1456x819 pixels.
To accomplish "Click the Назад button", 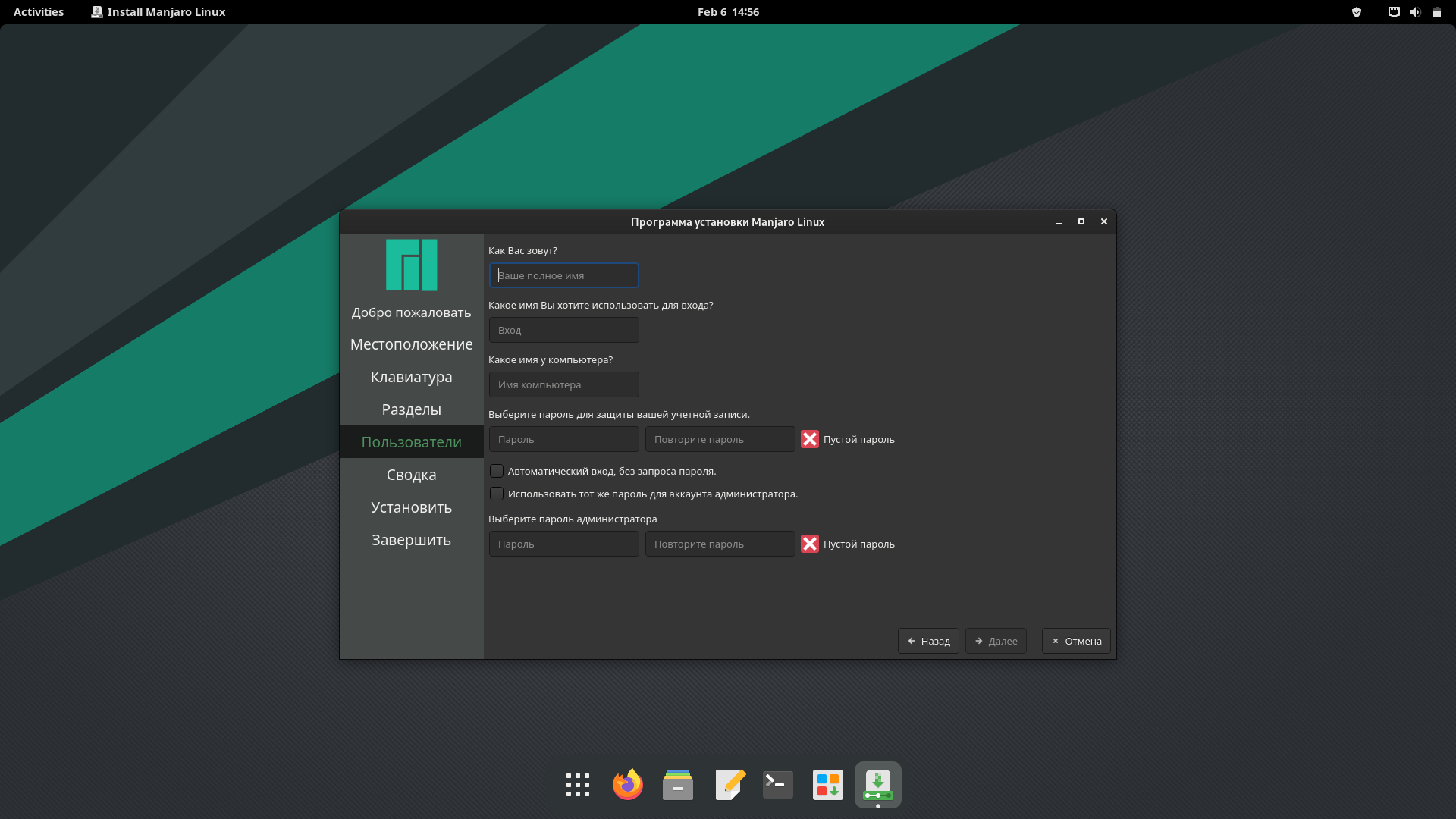I will tap(928, 641).
